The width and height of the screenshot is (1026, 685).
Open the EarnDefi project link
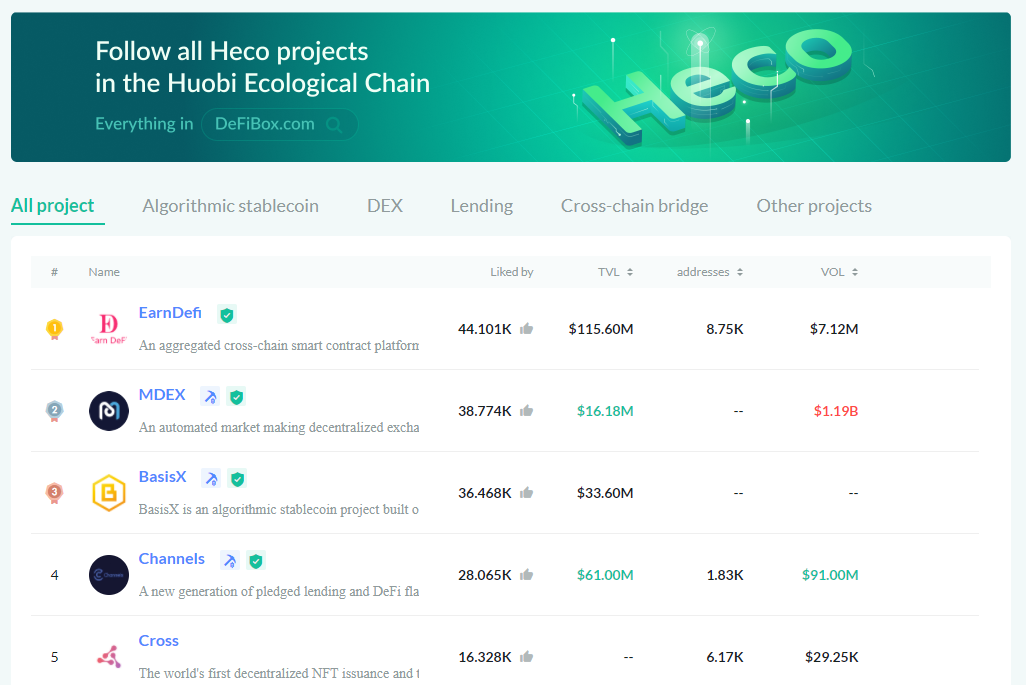(170, 313)
